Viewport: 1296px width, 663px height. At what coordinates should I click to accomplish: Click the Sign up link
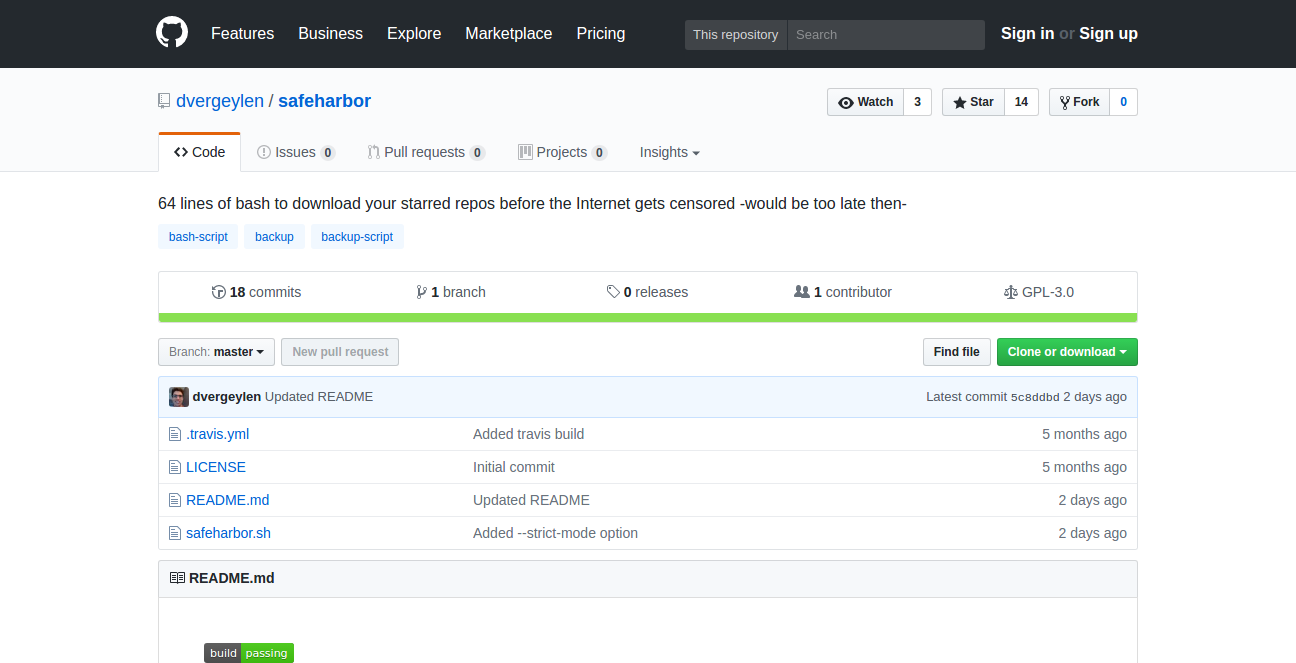(x=1108, y=33)
